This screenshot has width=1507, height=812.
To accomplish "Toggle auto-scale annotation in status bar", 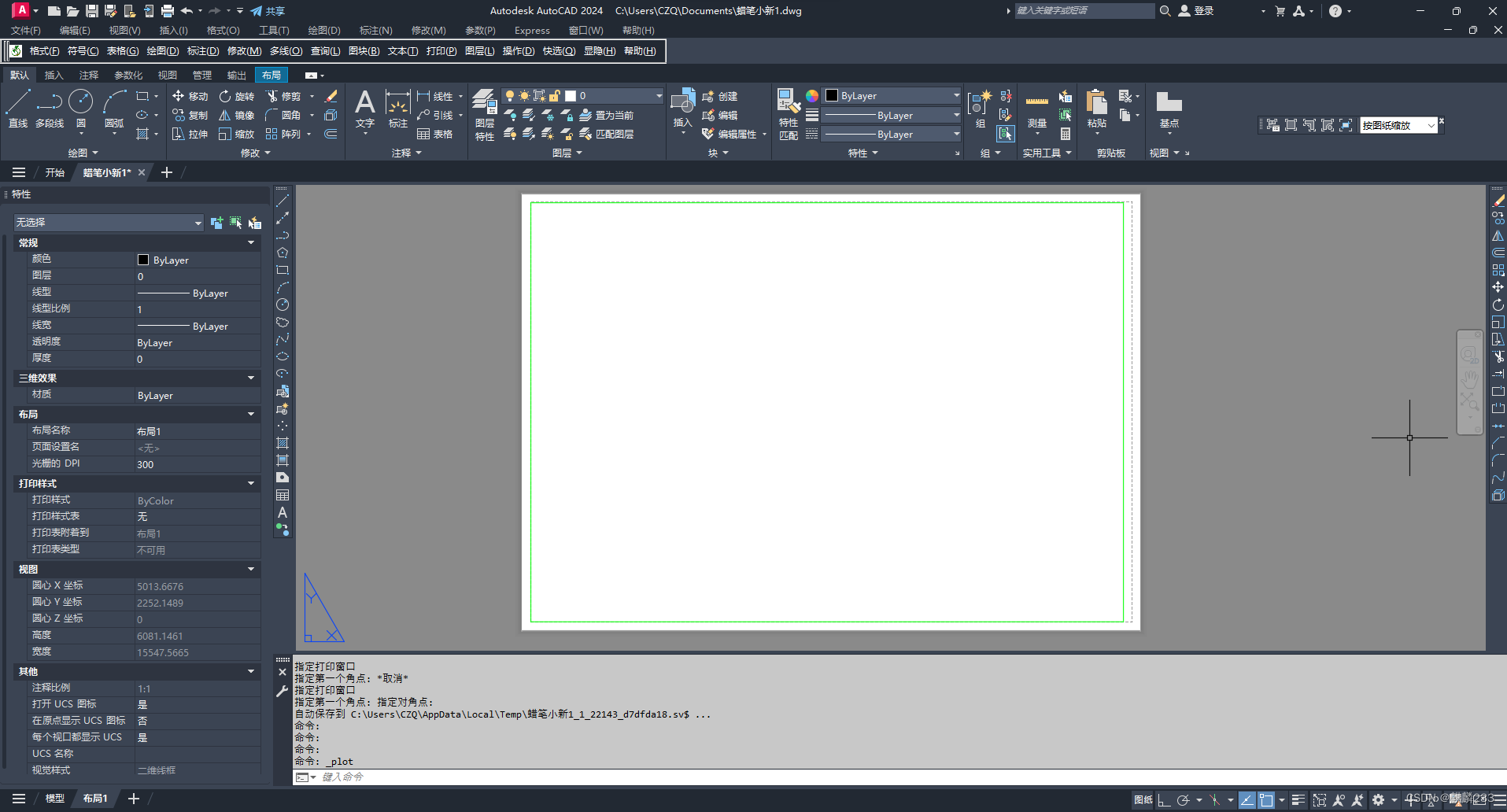I will pos(1357,799).
